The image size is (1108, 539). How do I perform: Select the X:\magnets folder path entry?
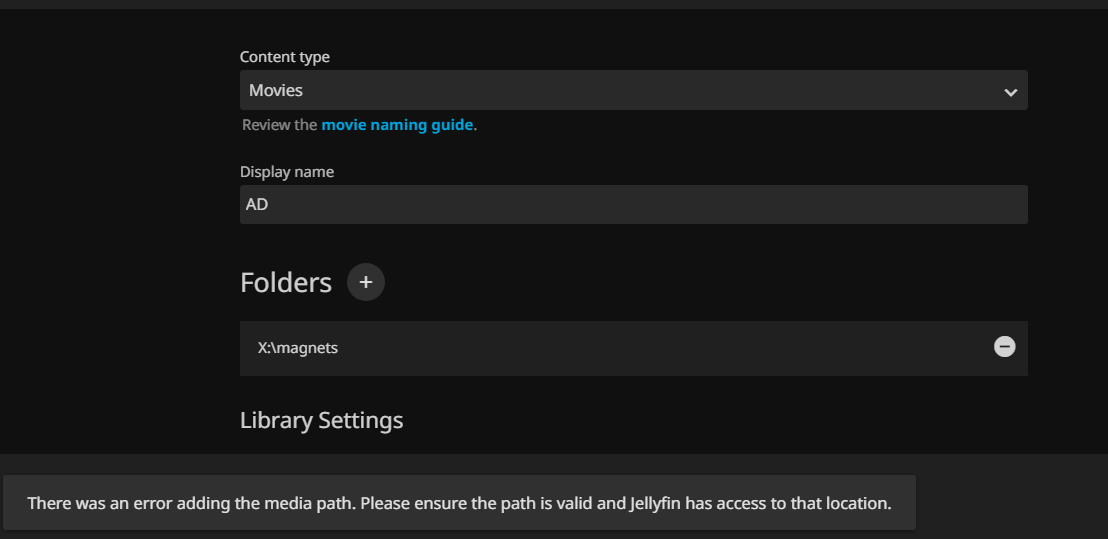click(298, 348)
